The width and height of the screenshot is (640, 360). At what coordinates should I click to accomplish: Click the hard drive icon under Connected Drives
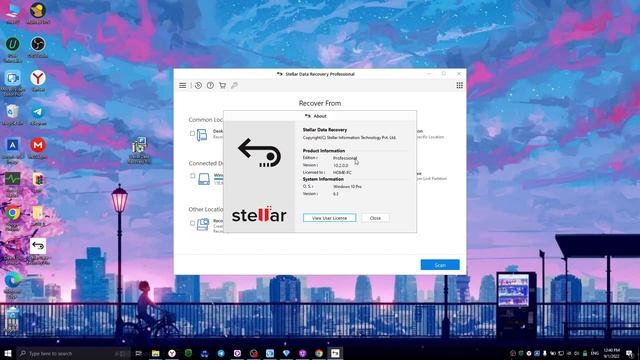pyautogui.click(x=204, y=178)
